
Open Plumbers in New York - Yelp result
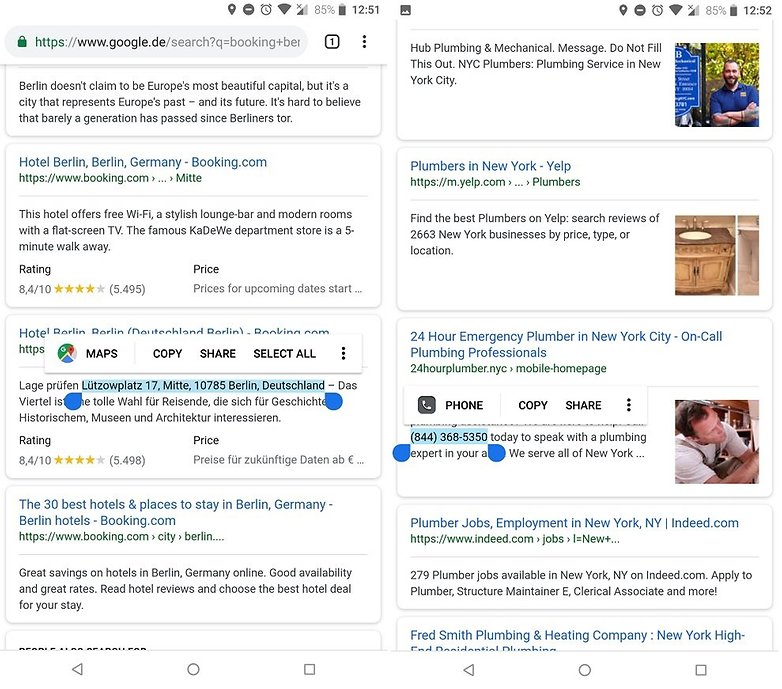tap(490, 166)
